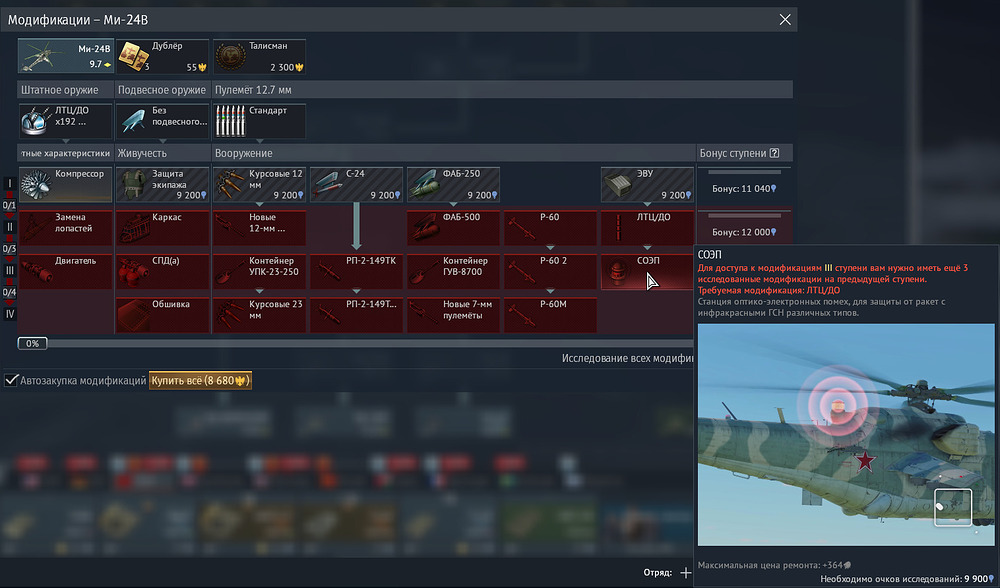Open the Дублёр backup item
The image size is (1000, 588).
162,56
